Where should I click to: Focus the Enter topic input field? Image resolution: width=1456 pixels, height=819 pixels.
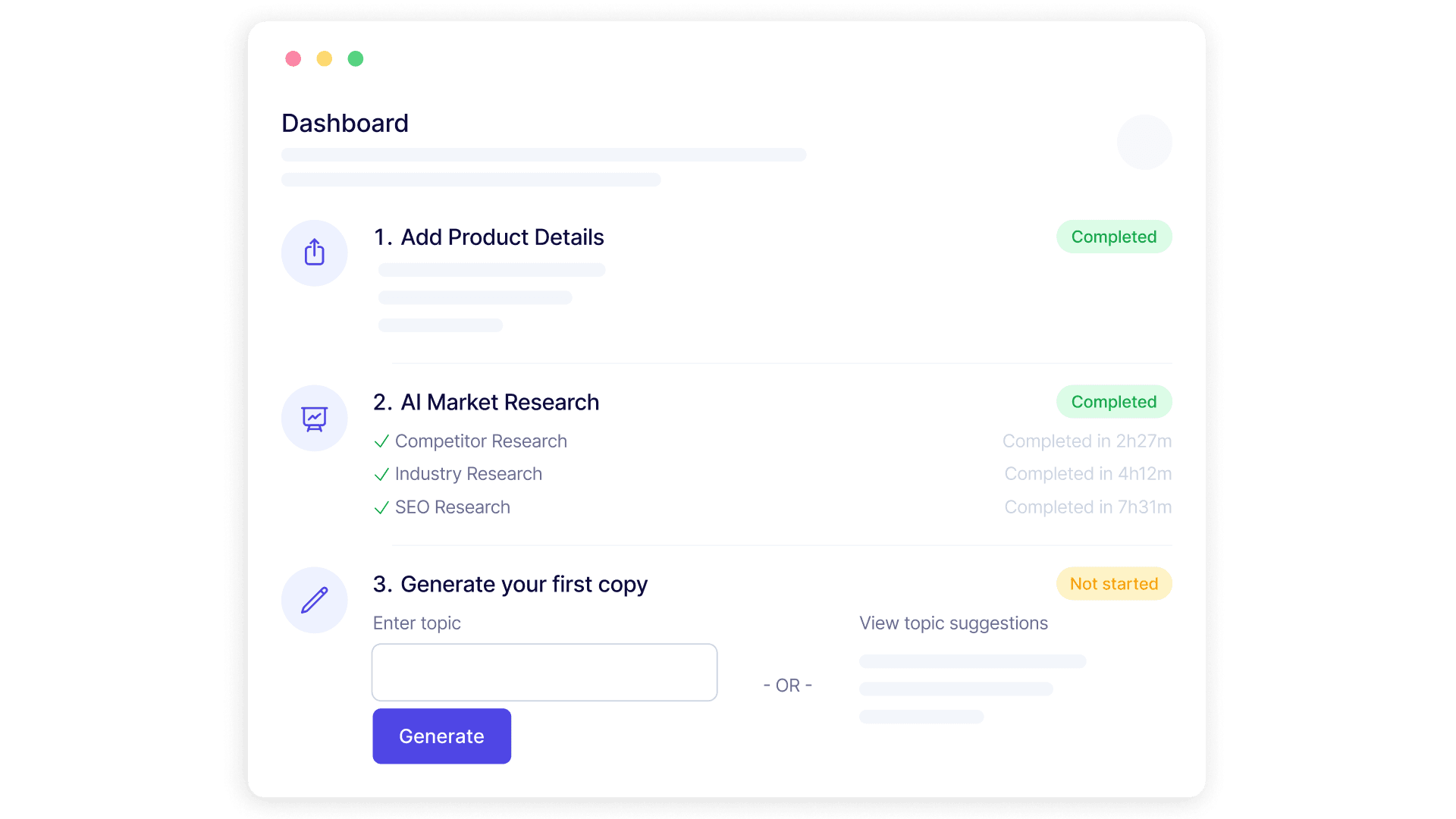pyautogui.click(x=544, y=673)
